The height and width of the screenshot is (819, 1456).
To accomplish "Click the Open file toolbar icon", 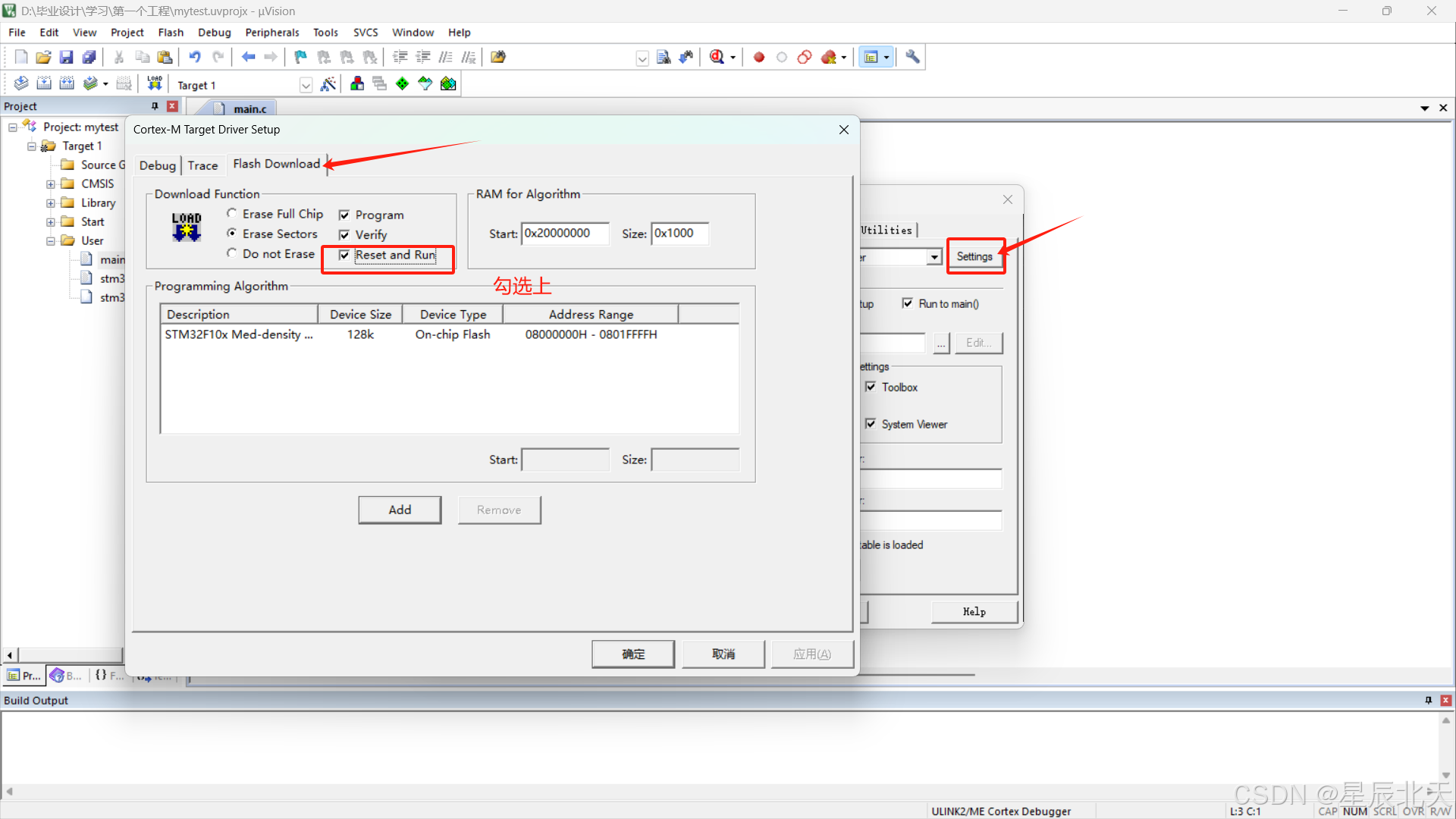I will tap(43, 57).
